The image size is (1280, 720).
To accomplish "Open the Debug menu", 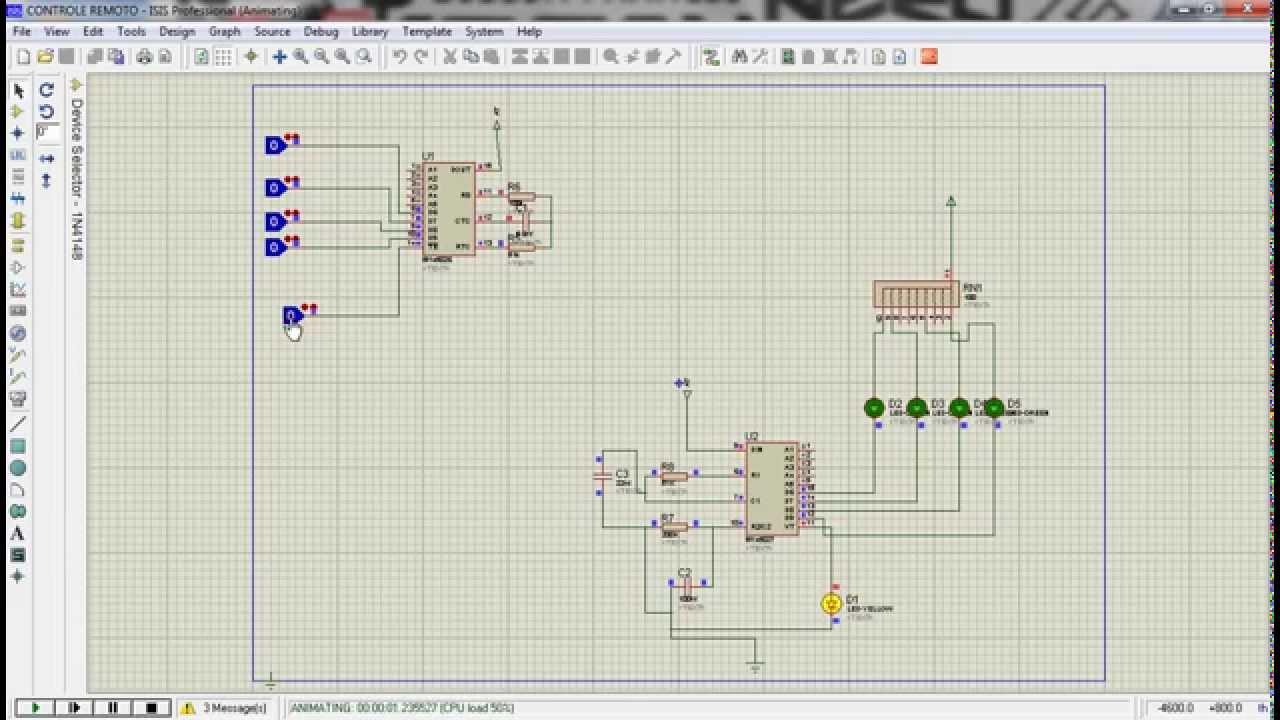I will point(321,32).
